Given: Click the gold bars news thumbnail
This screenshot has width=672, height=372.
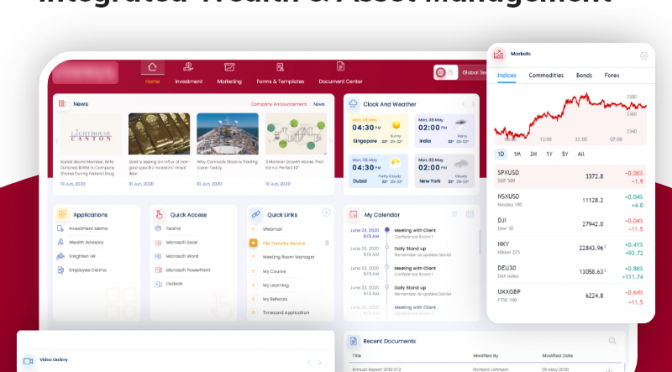Looking at the screenshot, I should tap(159, 134).
